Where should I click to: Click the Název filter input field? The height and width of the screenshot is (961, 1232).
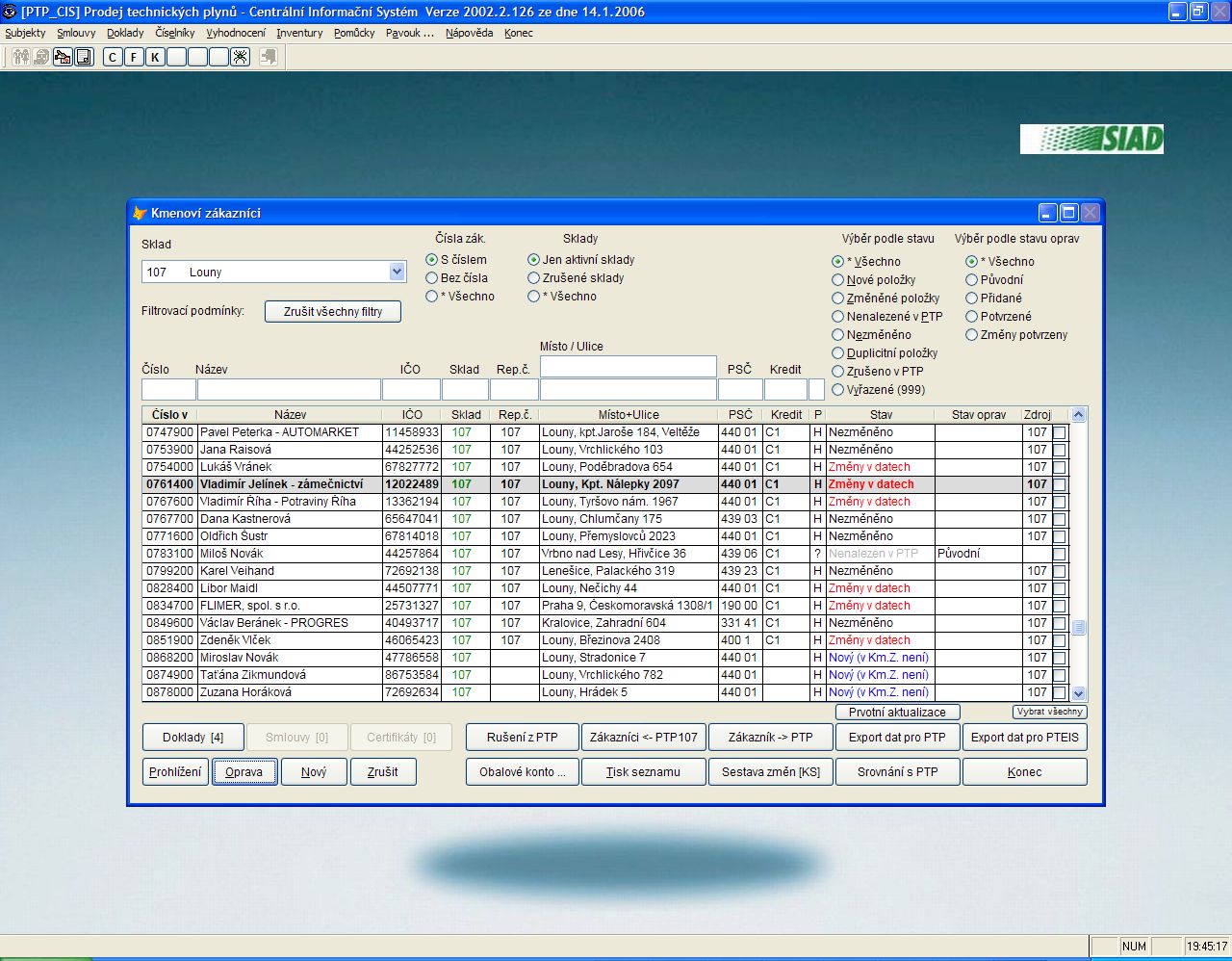(289, 390)
